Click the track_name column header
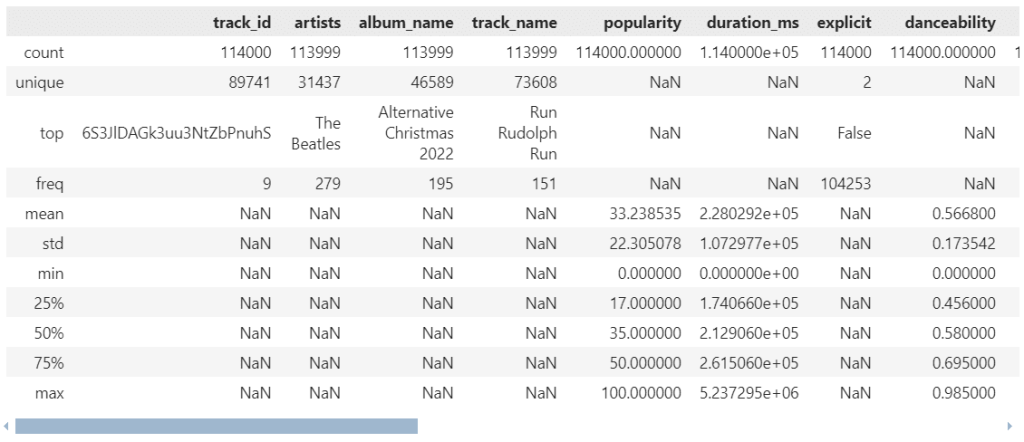The width and height of the screenshot is (1024, 442). (514, 22)
